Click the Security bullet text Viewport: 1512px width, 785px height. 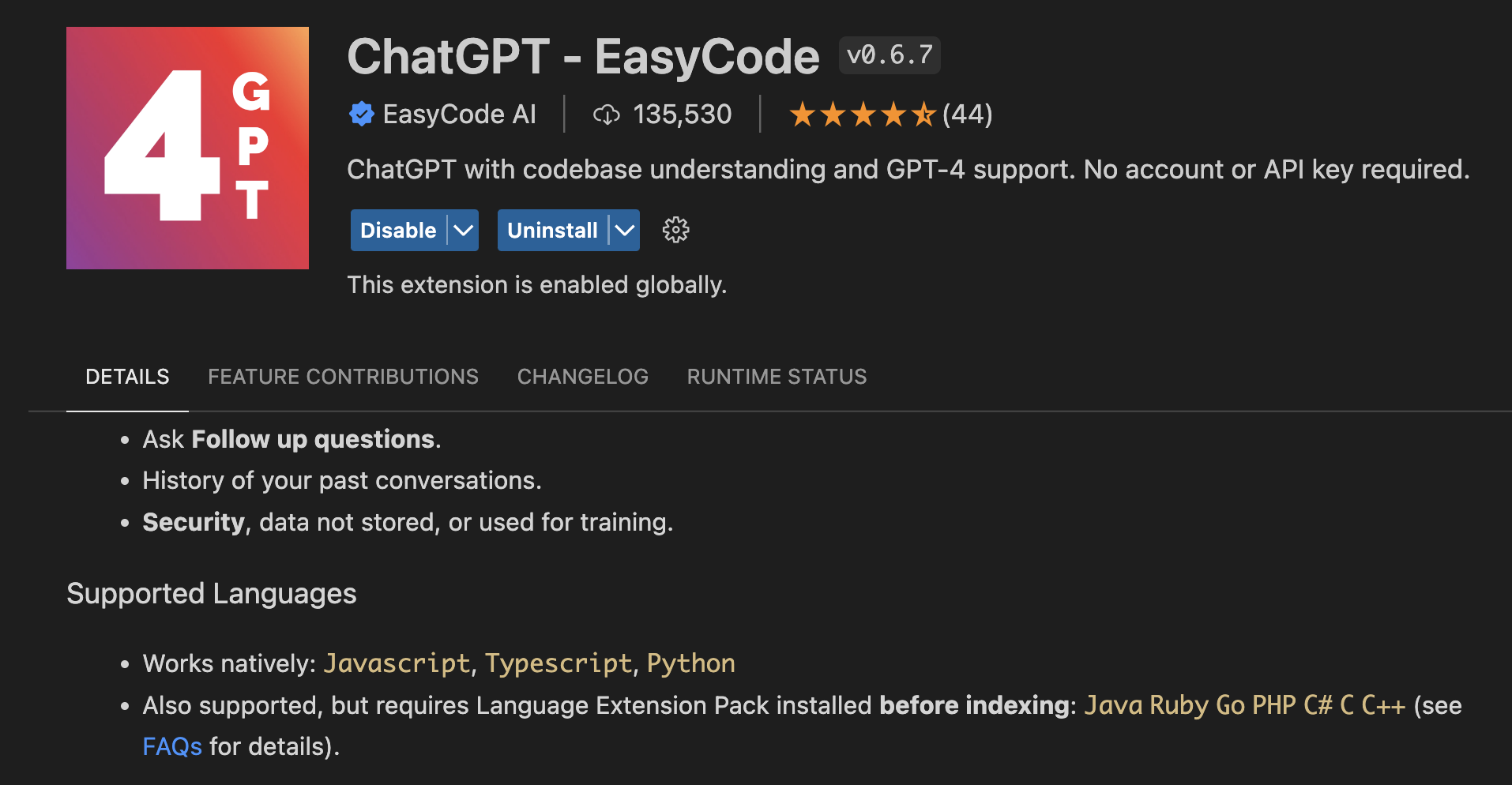coord(408,522)
